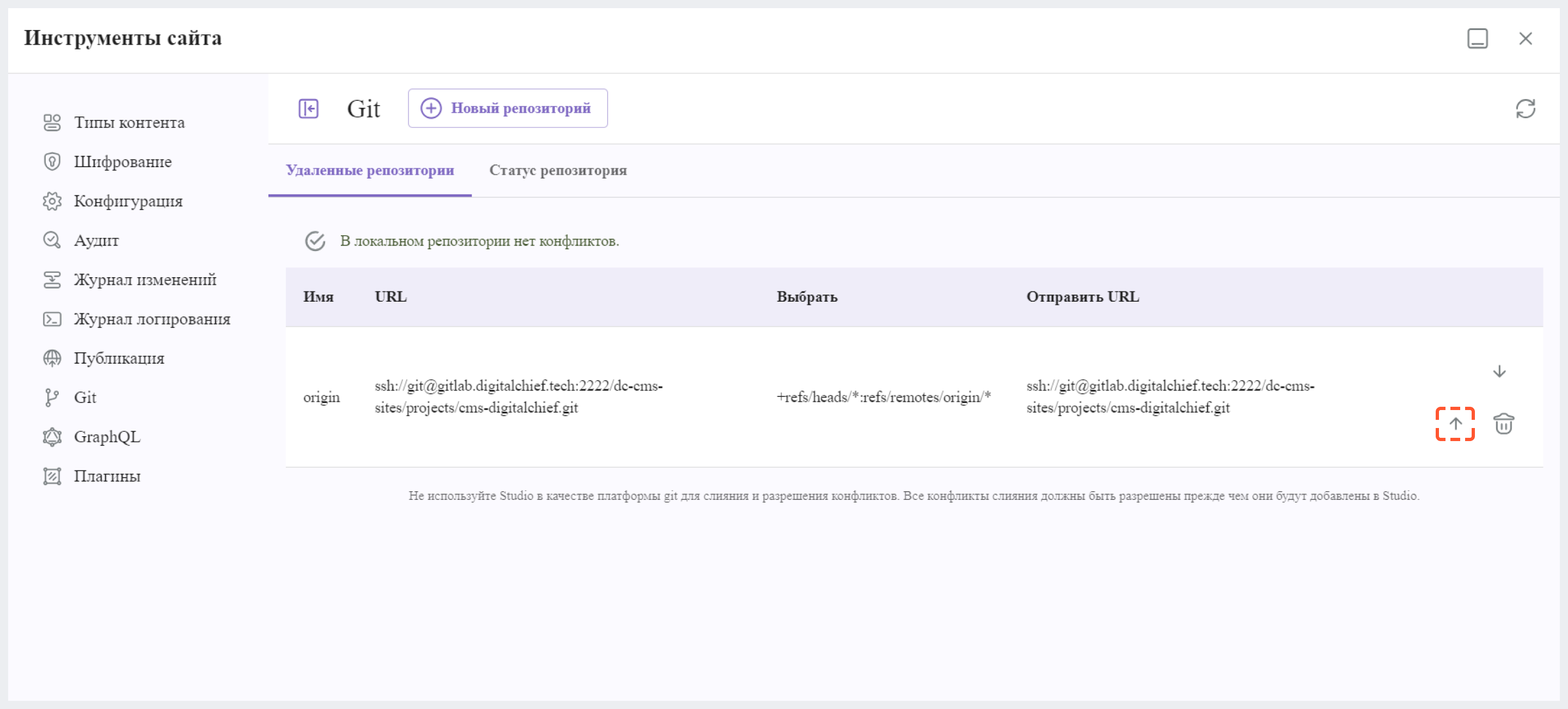This screenshot has height=709, width=1568.
Task: Click the Конфигурация gear icon
Action: pos(52,201)
